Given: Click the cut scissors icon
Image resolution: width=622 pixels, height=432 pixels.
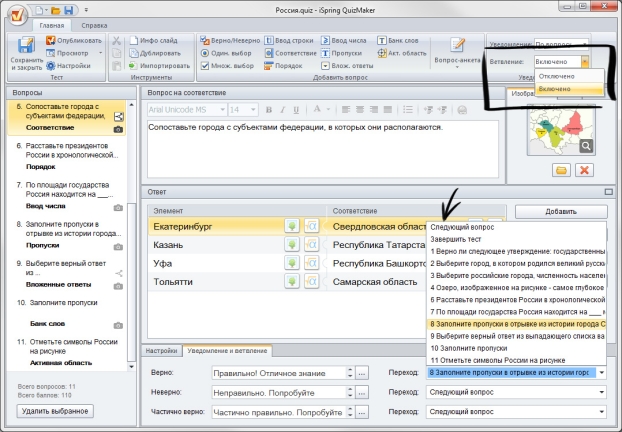Looking at the screenshot, I should click(x=116, y=40).
